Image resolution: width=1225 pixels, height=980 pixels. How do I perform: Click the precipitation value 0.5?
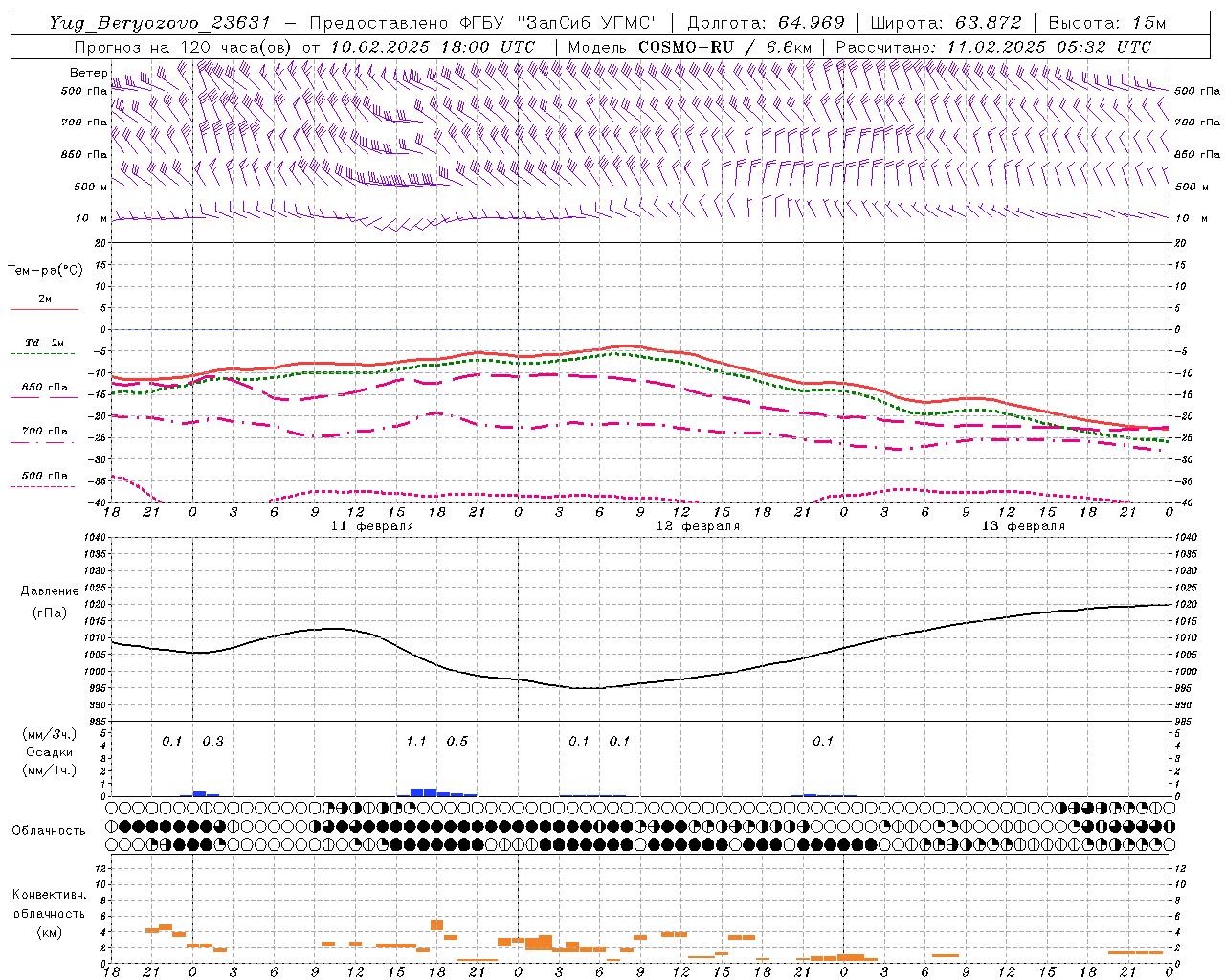click(x=457, y=741)
